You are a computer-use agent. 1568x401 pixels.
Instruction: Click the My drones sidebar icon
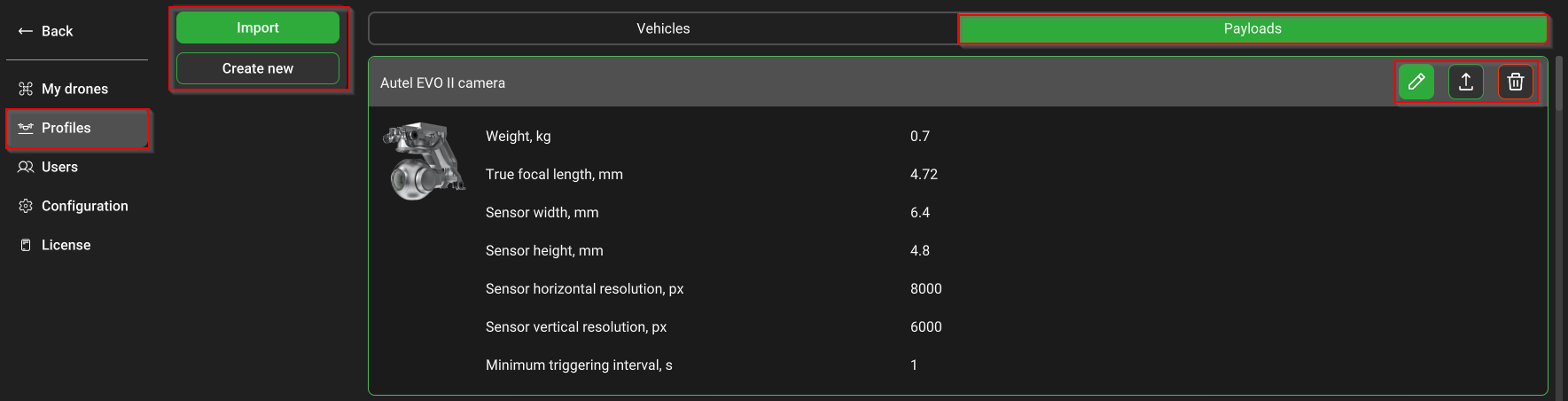coord(26,89)
